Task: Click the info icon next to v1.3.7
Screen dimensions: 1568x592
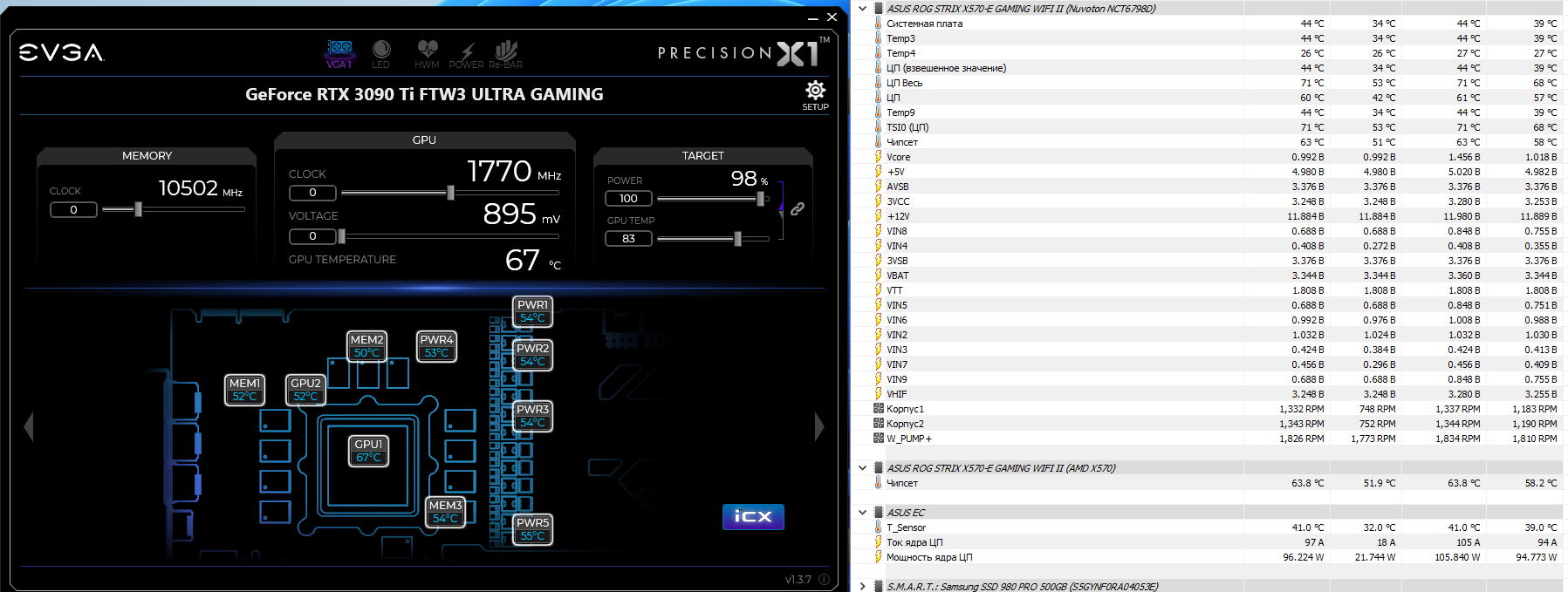Action: [x=824, y=579]
